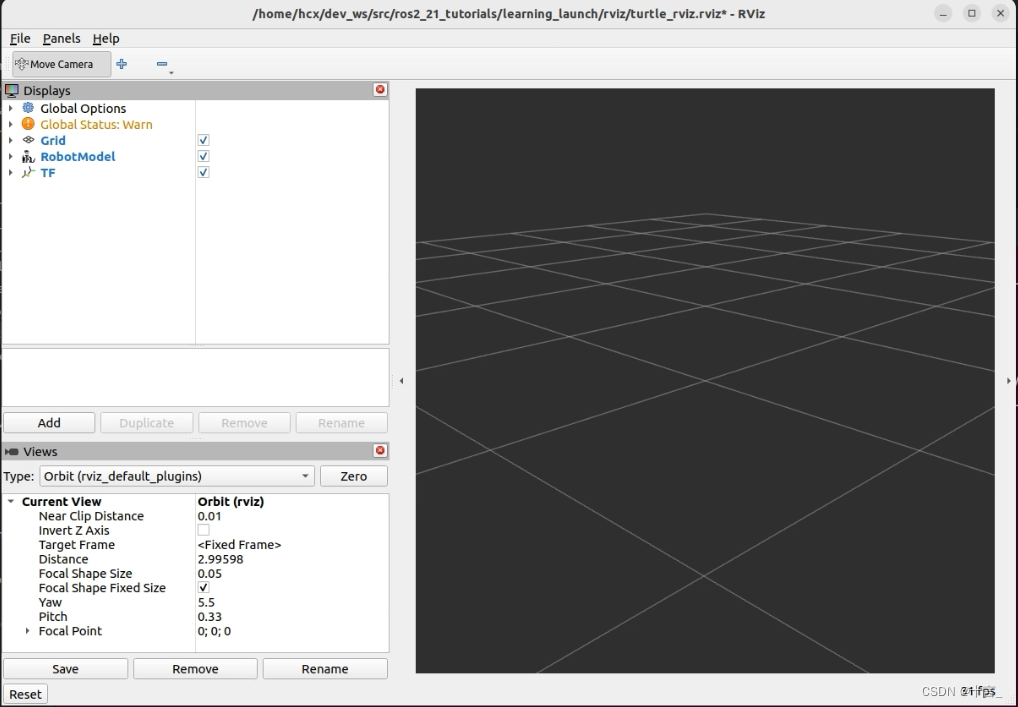Disable the RobotModel display checkbox

coord(203,156)
